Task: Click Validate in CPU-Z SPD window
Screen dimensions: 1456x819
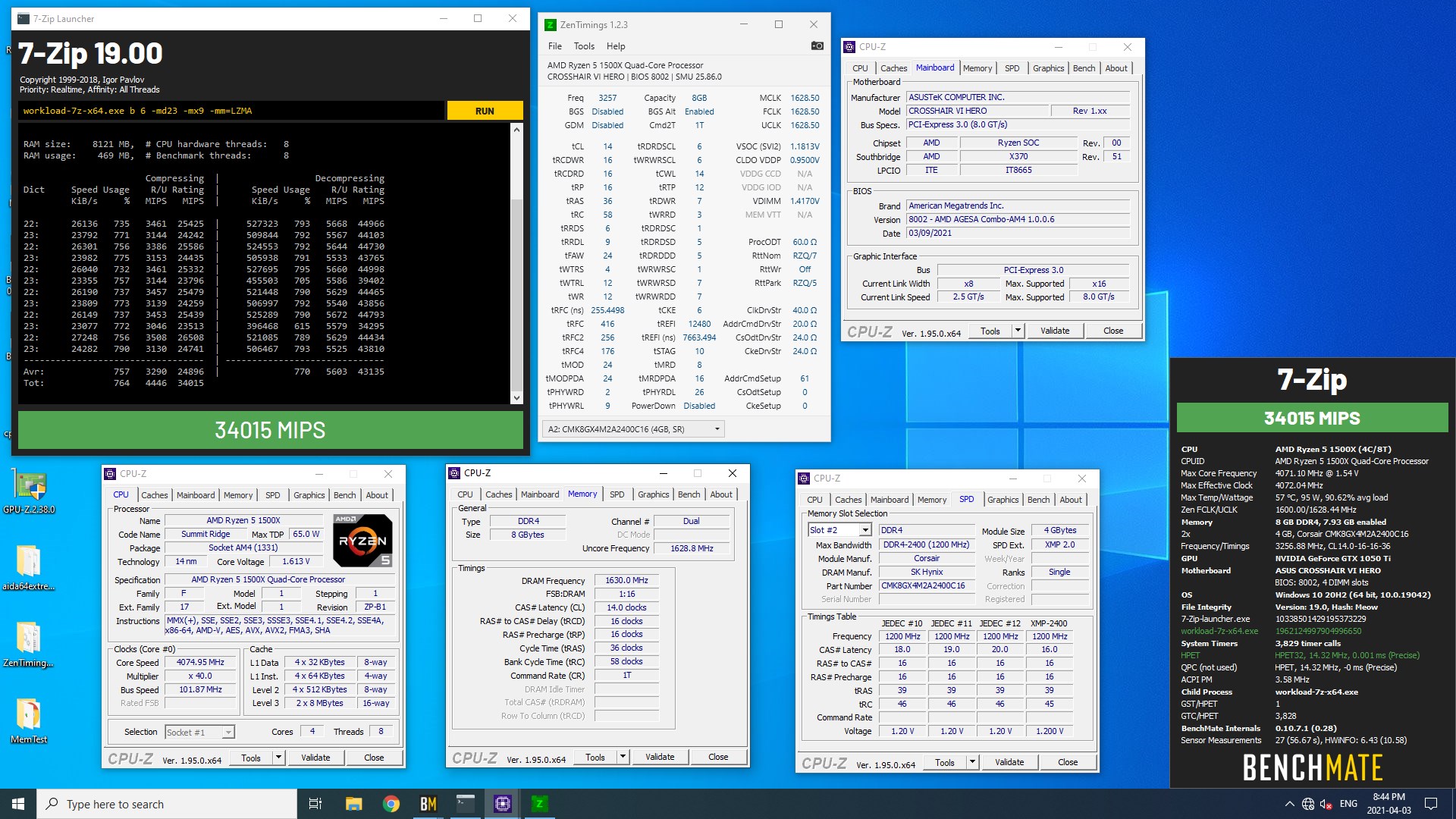Action: click(1009, 762)
